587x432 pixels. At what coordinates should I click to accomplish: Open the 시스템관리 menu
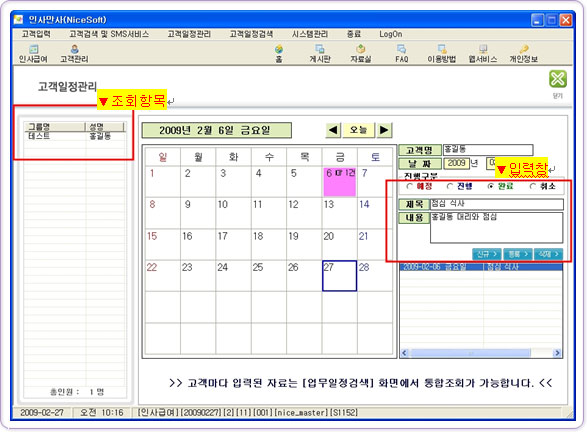[x=310, y=34]
